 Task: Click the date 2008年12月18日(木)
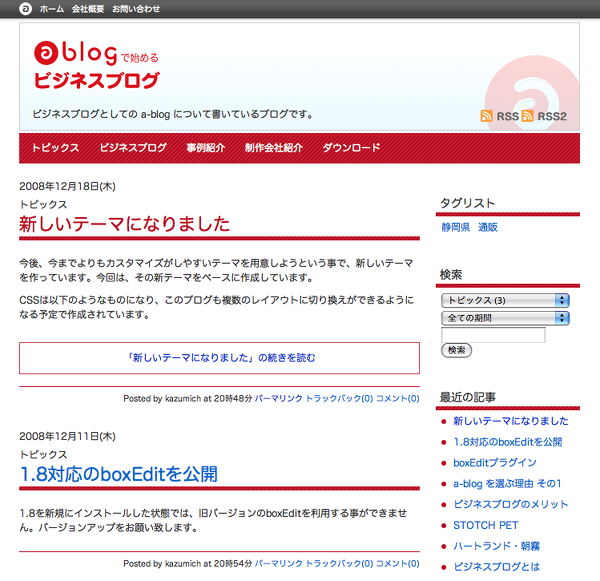(67, 186)
